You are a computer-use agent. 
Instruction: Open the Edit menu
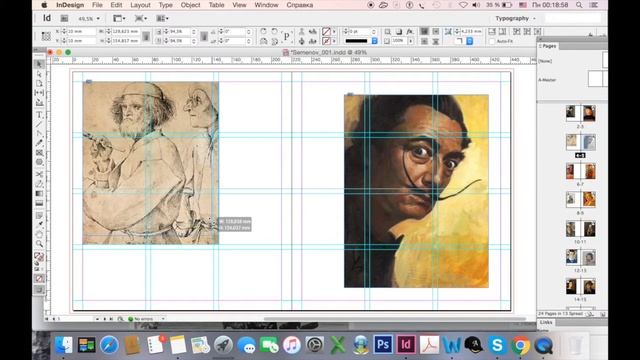pyautogui.click(x=116, y=5)
